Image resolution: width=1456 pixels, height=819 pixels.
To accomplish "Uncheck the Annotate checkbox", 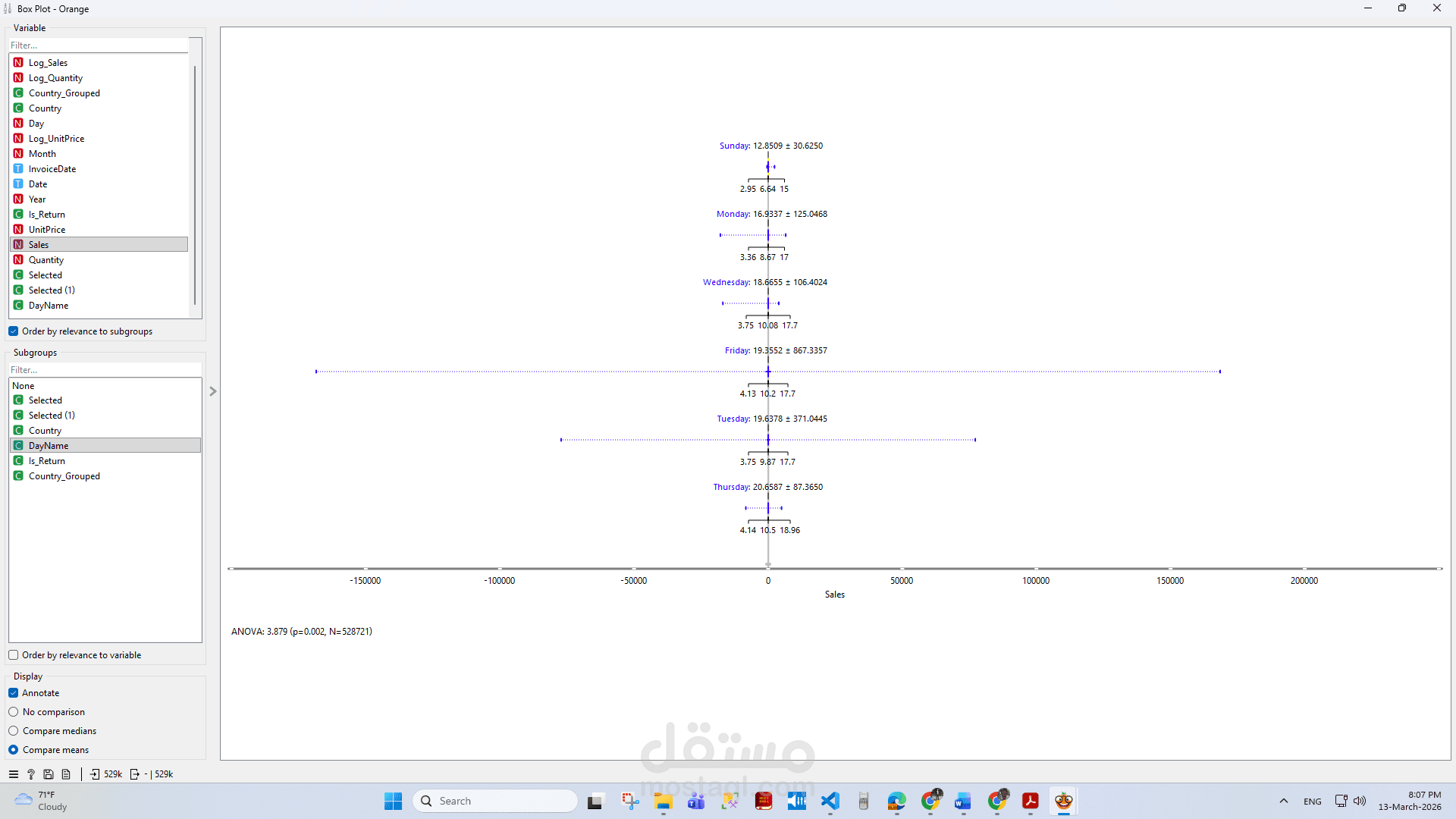I will (14, 693).
